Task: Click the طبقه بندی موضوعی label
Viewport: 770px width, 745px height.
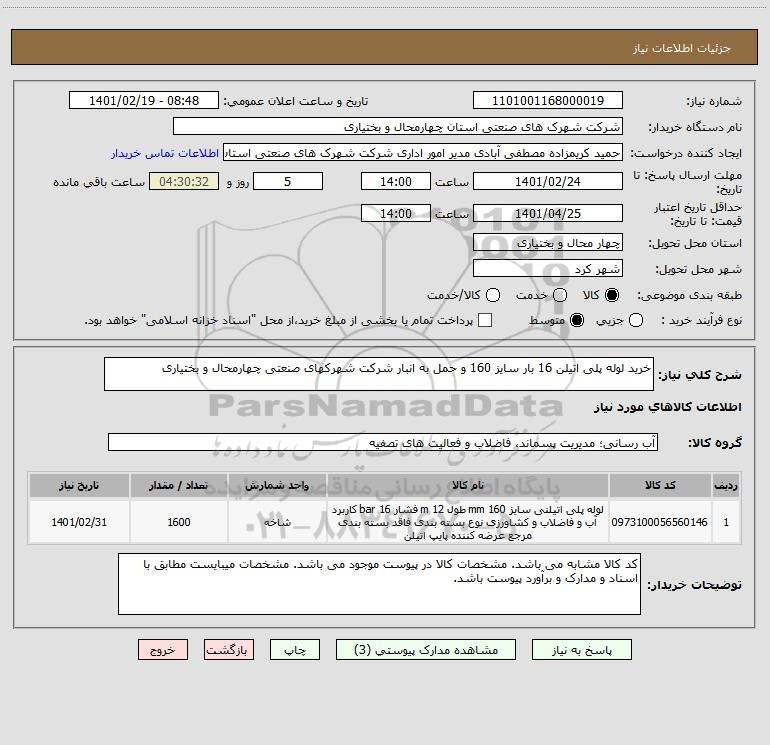Action: [x=689, y=295]
